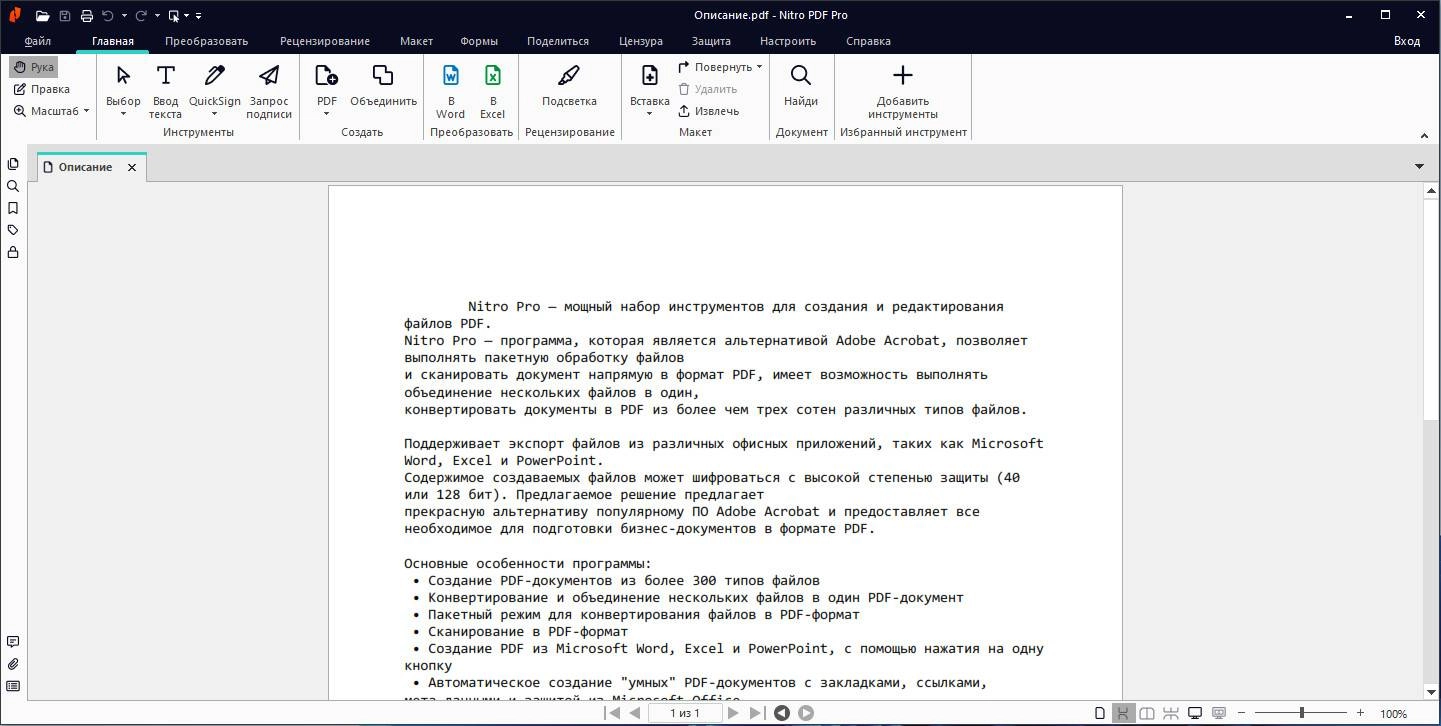This screenshot has width=1441, height=726.
Task: Click the Извлечь extract pages button
Action: click(x=709, y=111)
